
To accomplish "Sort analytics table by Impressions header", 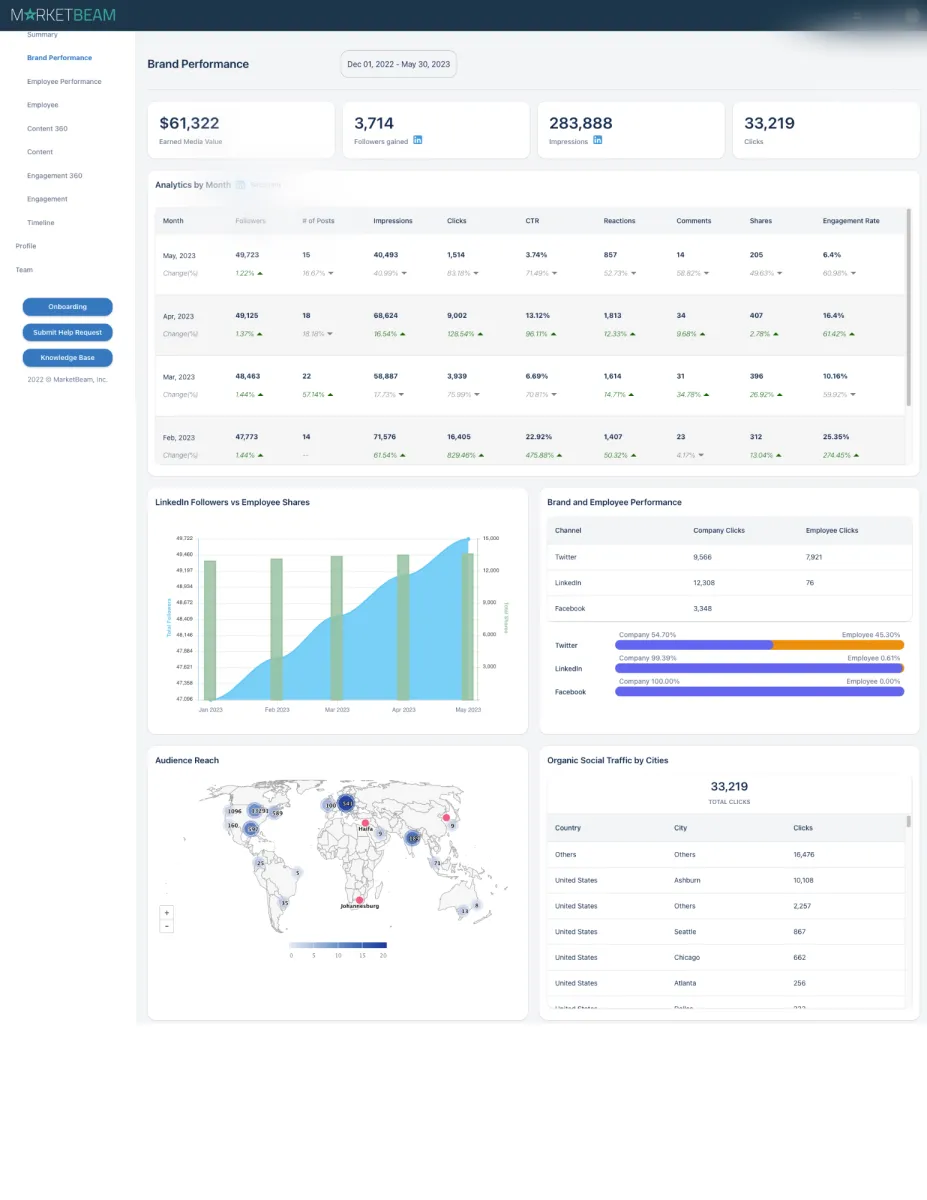I will [392, 221].
